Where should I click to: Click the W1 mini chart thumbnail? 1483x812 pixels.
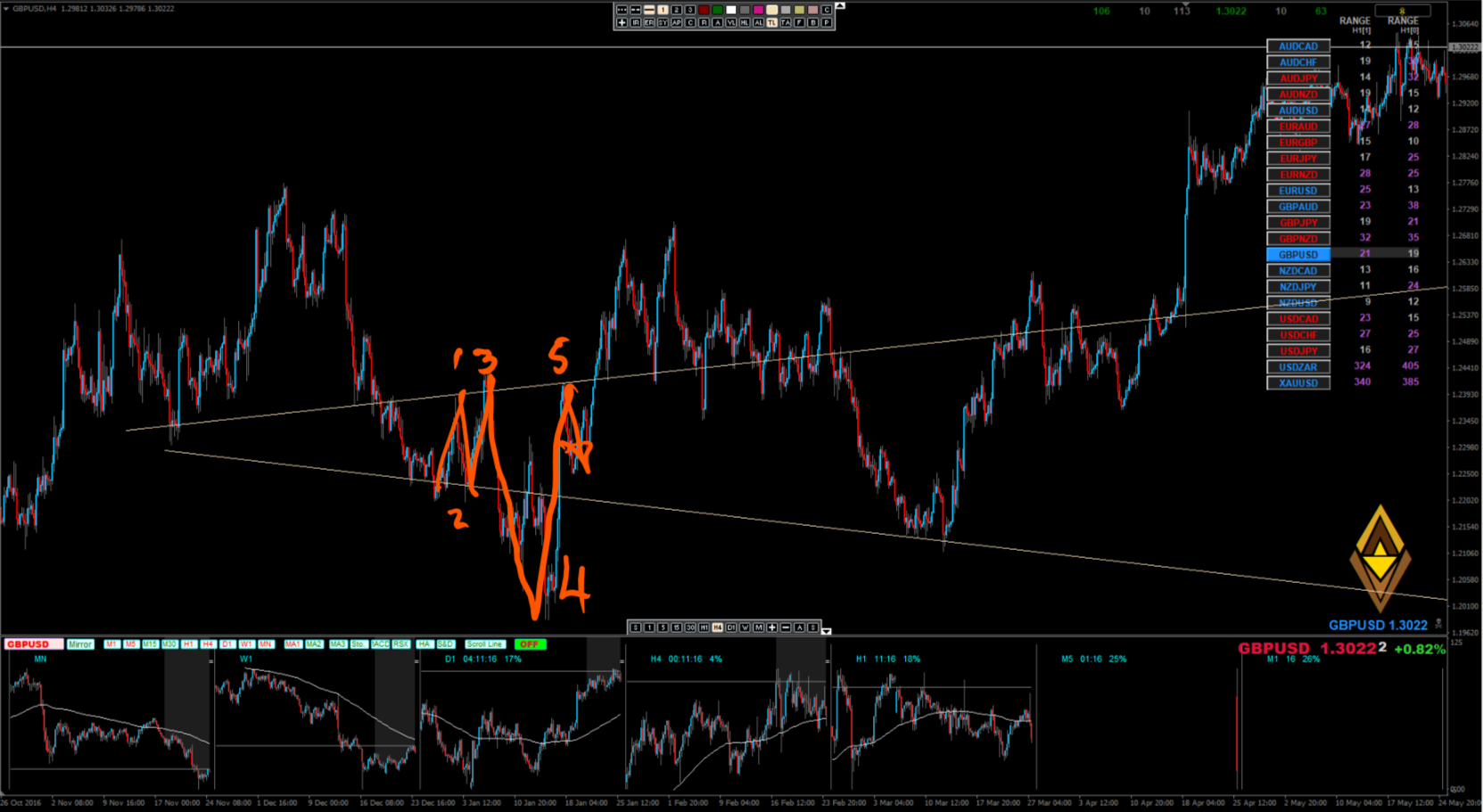315,722
